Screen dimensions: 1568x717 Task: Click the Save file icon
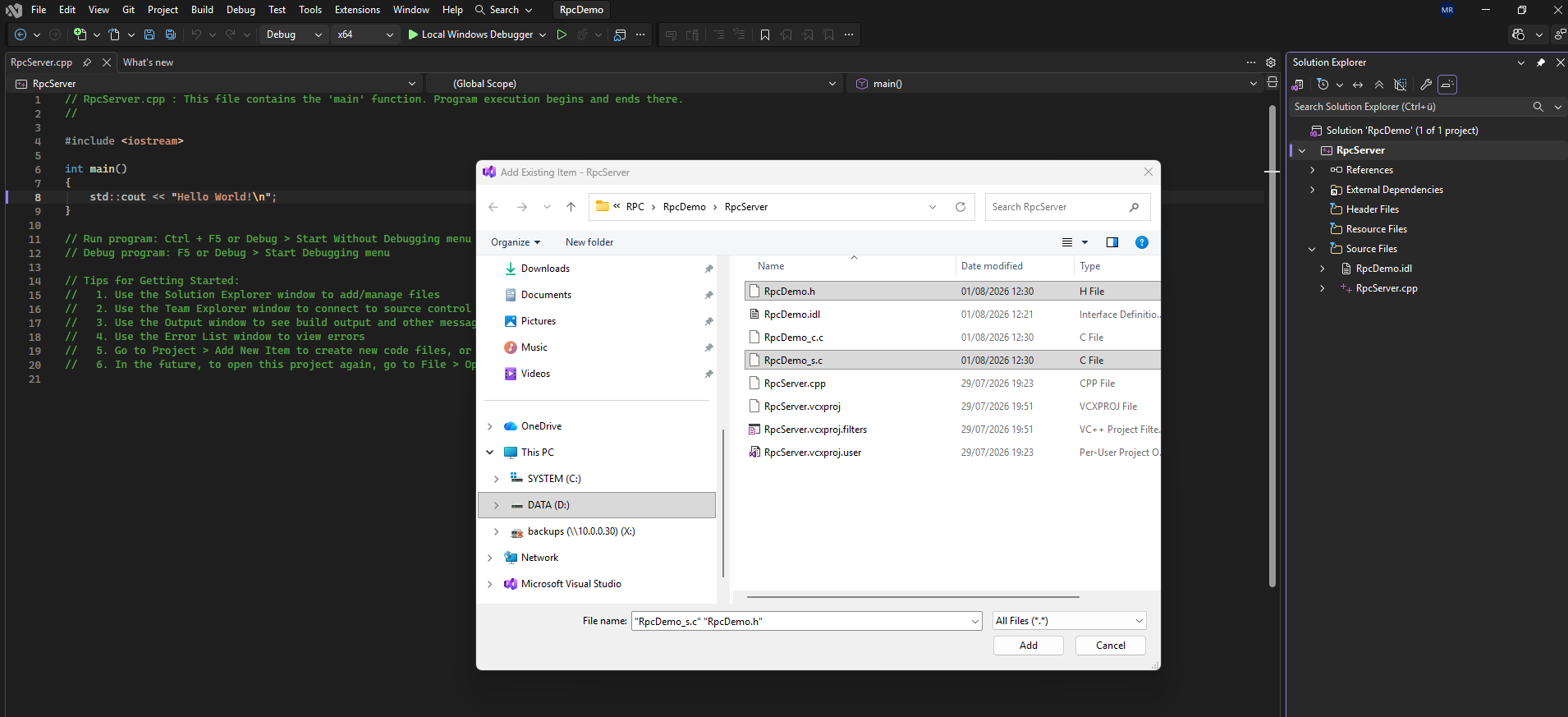[x=149, y=34]
